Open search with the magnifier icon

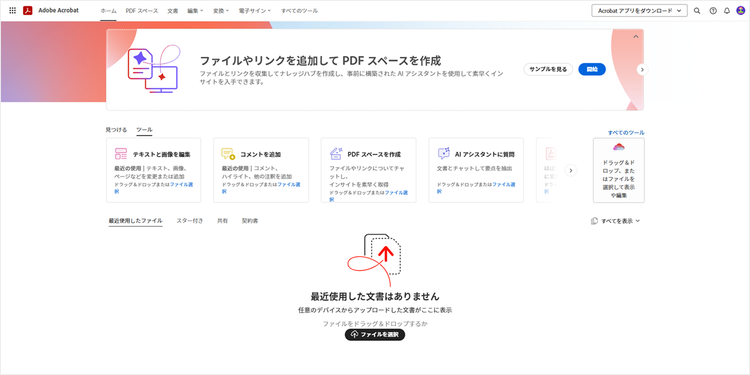(697, 11)
